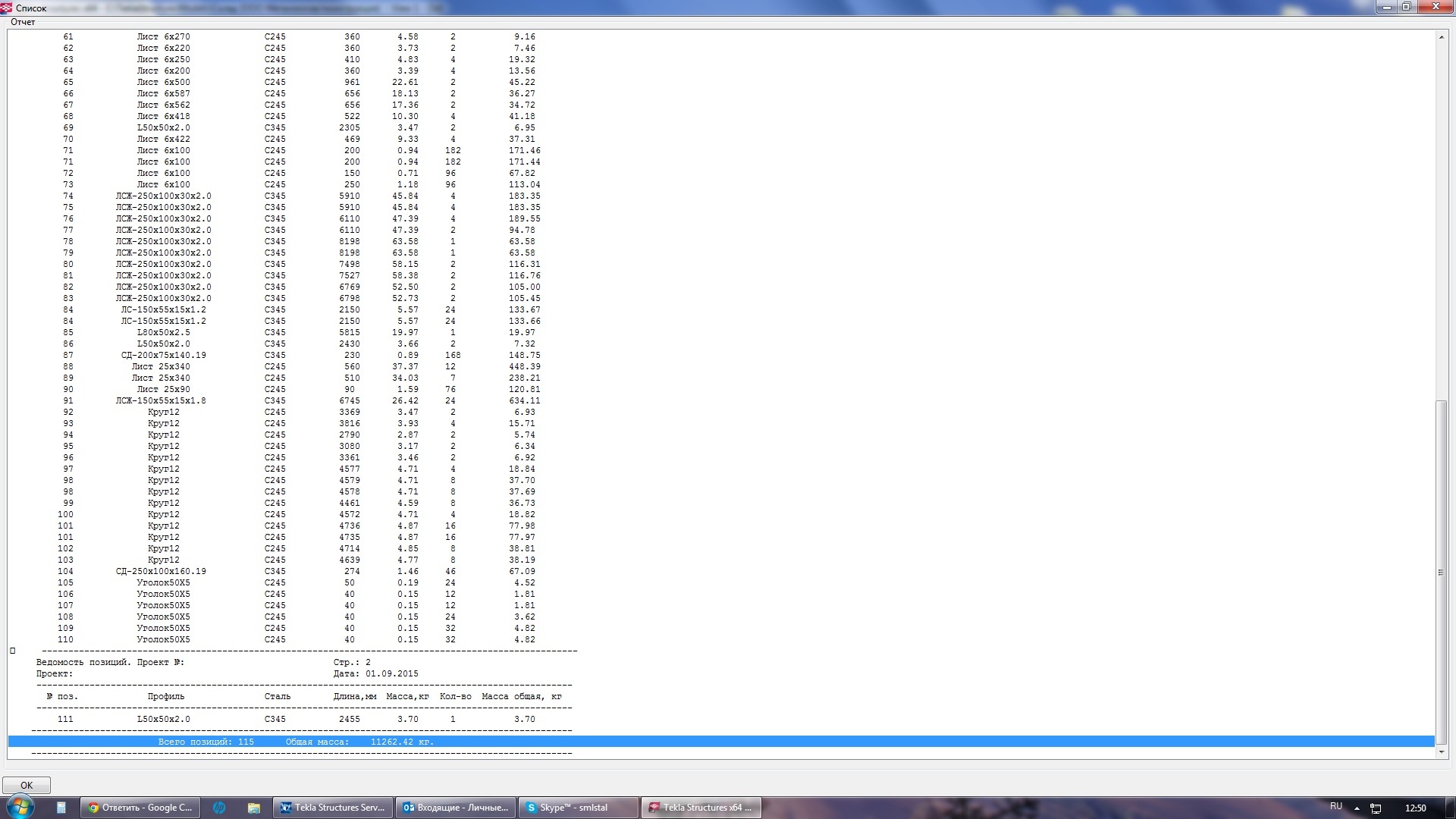Click the scrollbar up arrow
Viewport: 1456px width, 819px height.
(1441, 36)
